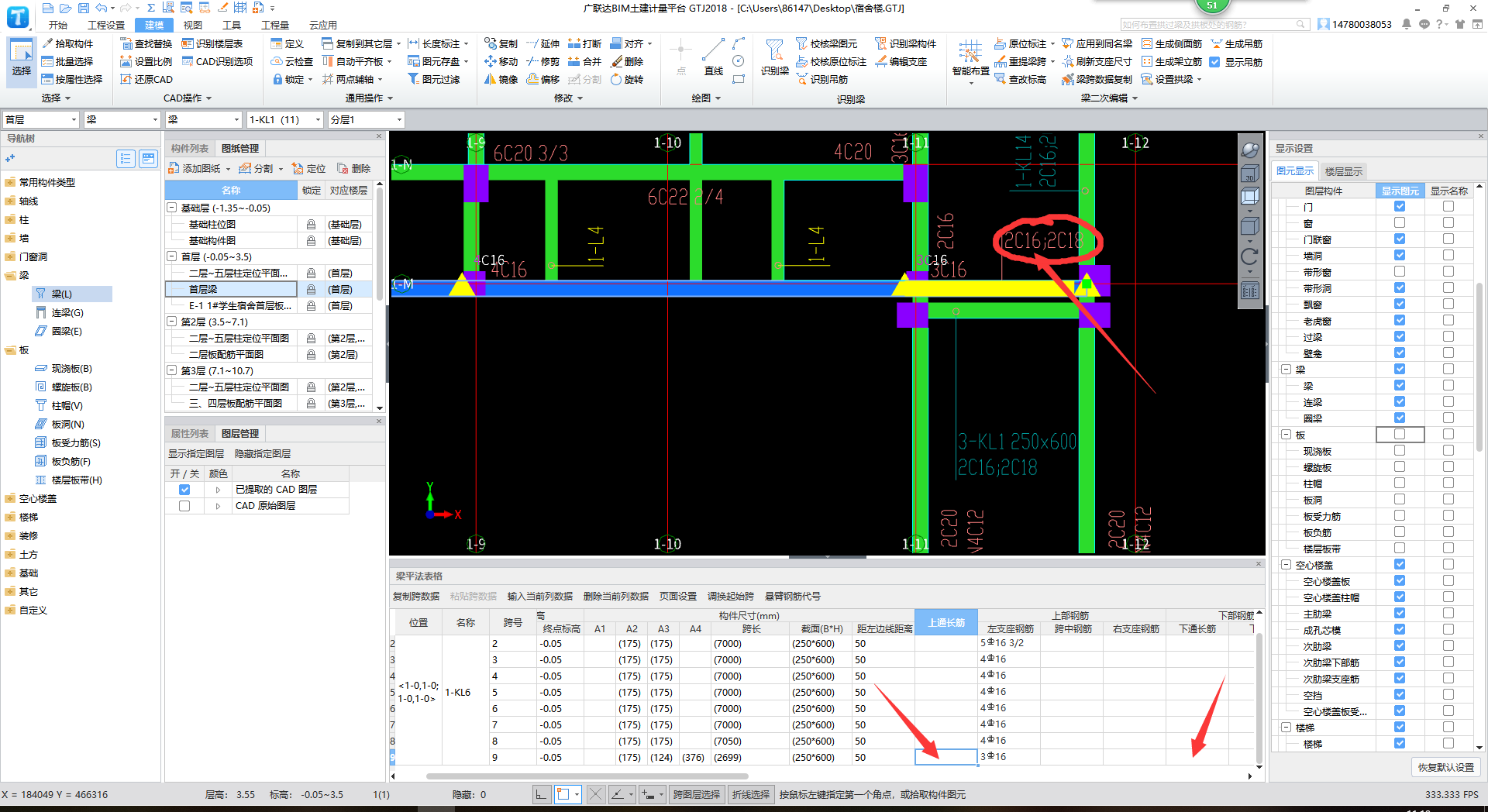Toggle 门 显示图元 checkbox
1488x812 pixels.
click(1400, 207)
